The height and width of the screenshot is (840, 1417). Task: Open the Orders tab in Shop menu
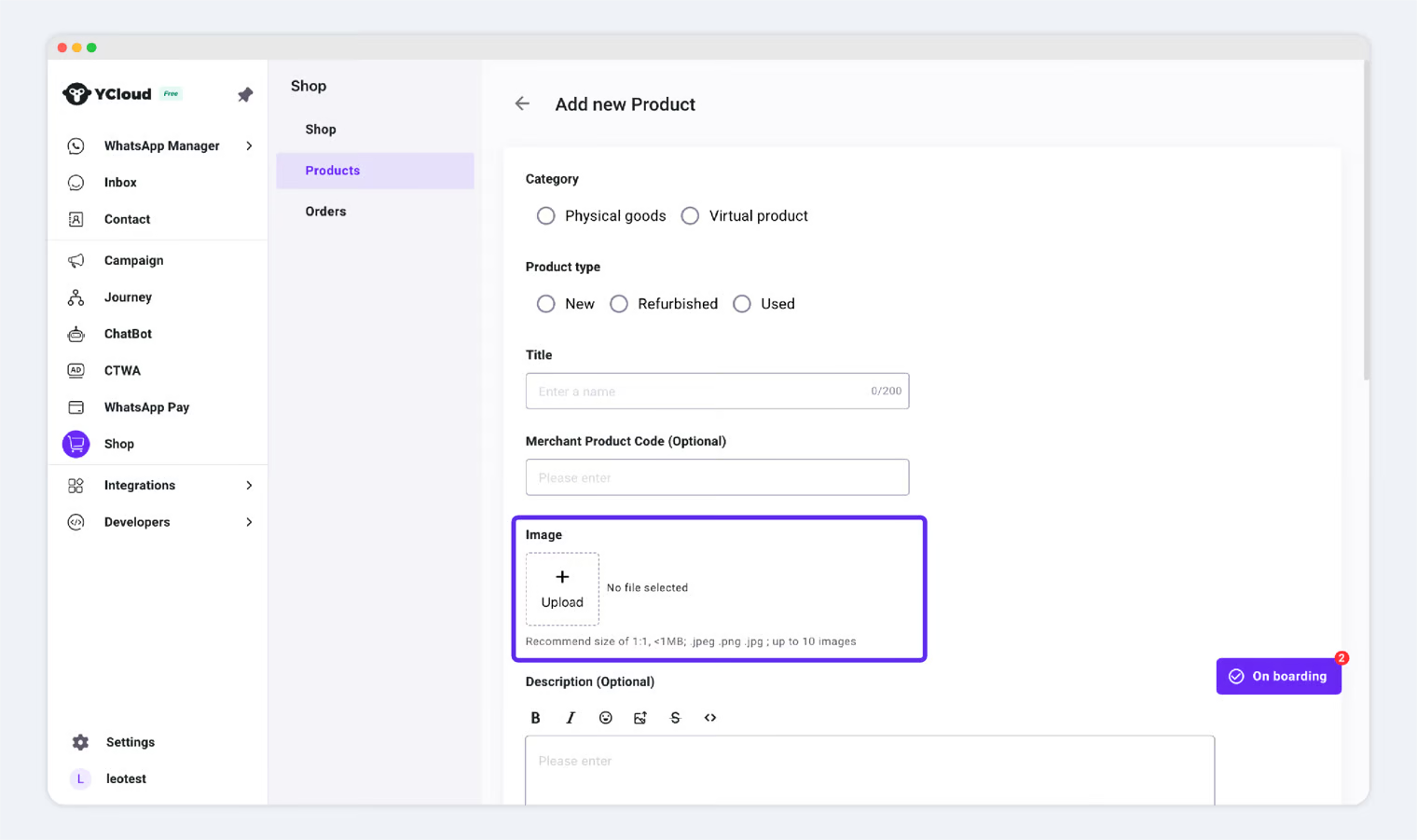pos(325,212)
